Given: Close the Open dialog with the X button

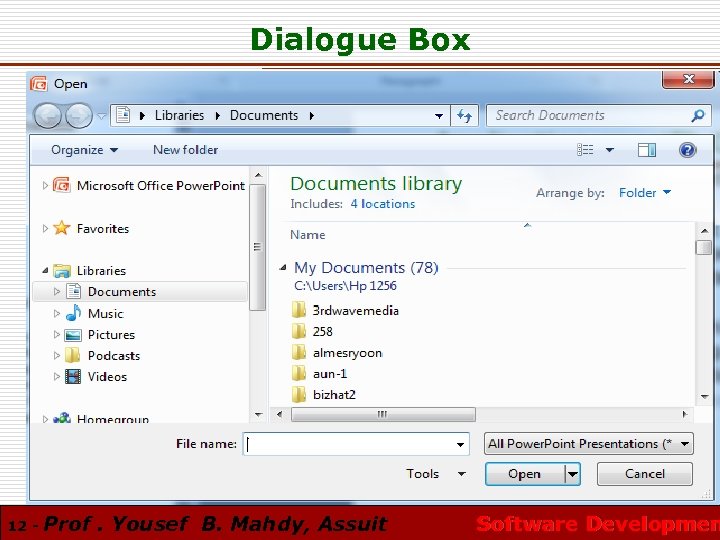Looking at the screenshot, I should click(x=688, y=79).
